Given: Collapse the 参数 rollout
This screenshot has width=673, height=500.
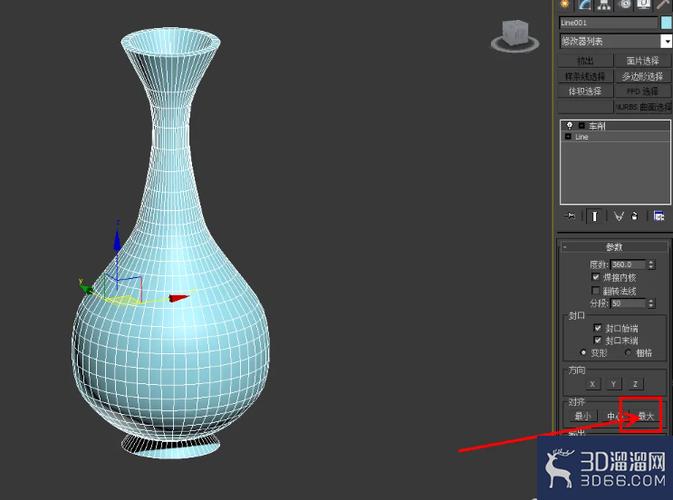Looking at the screenshot, I should click(613, 247).
